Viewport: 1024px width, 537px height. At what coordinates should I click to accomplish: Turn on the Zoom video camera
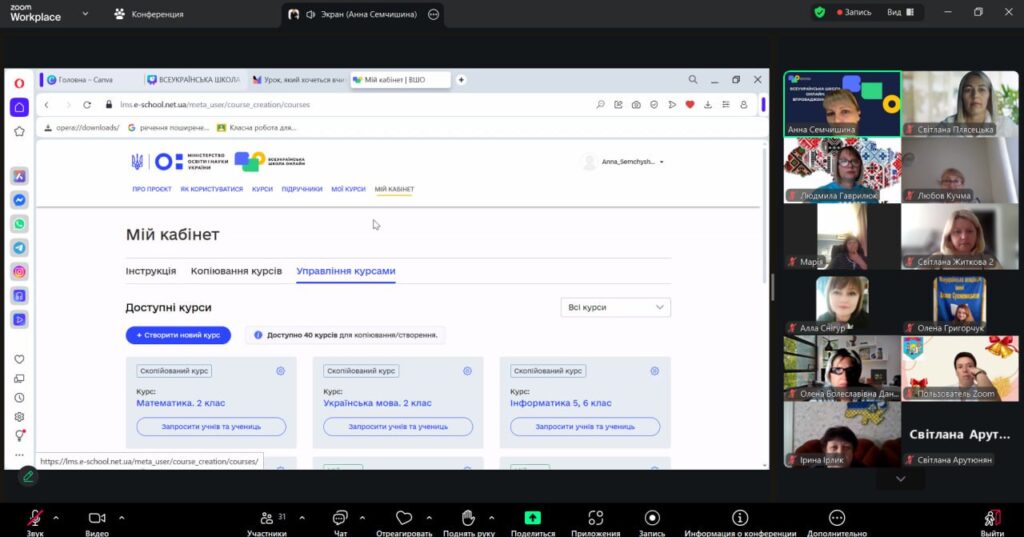97,518
